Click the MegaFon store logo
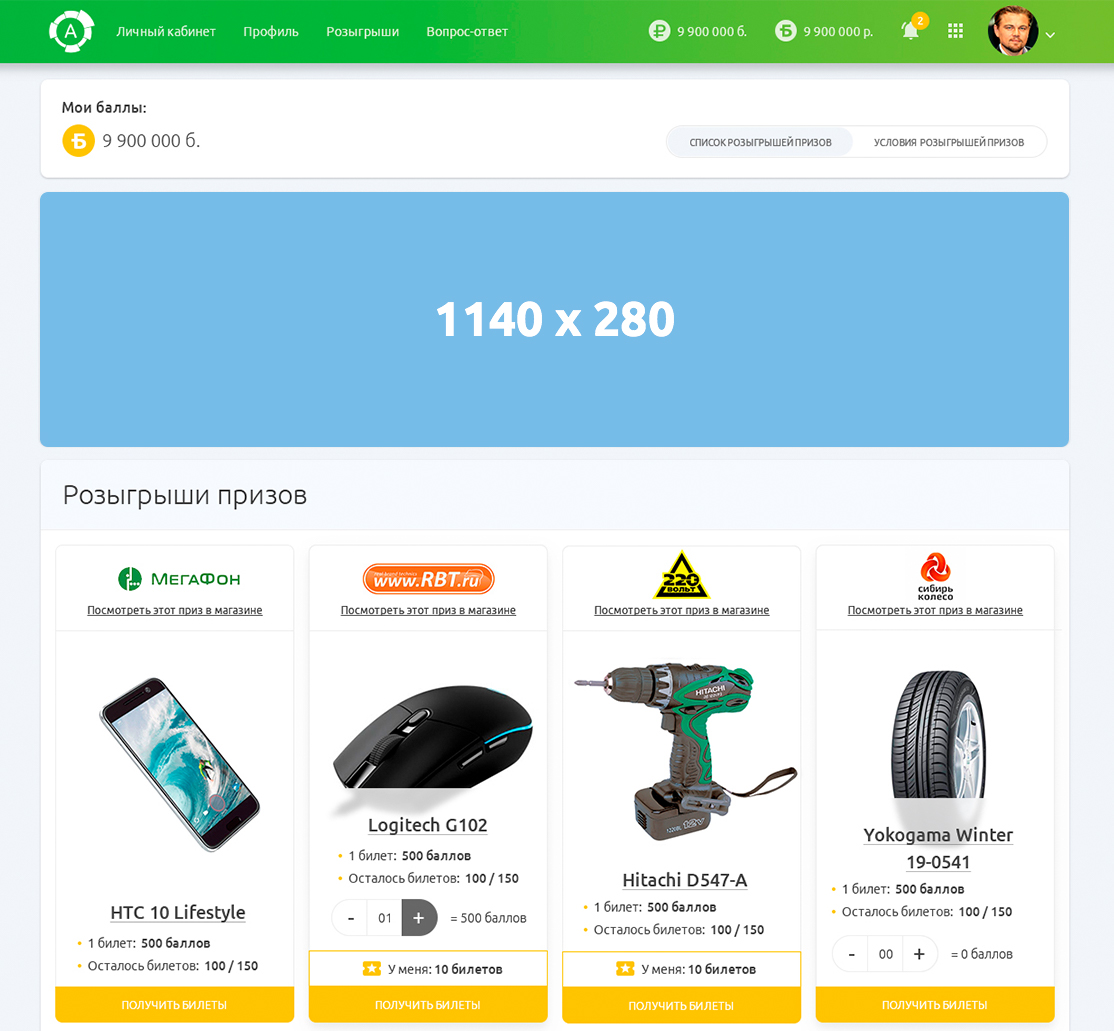This screenshot has height=1031, width=1114. pos(179,578)
